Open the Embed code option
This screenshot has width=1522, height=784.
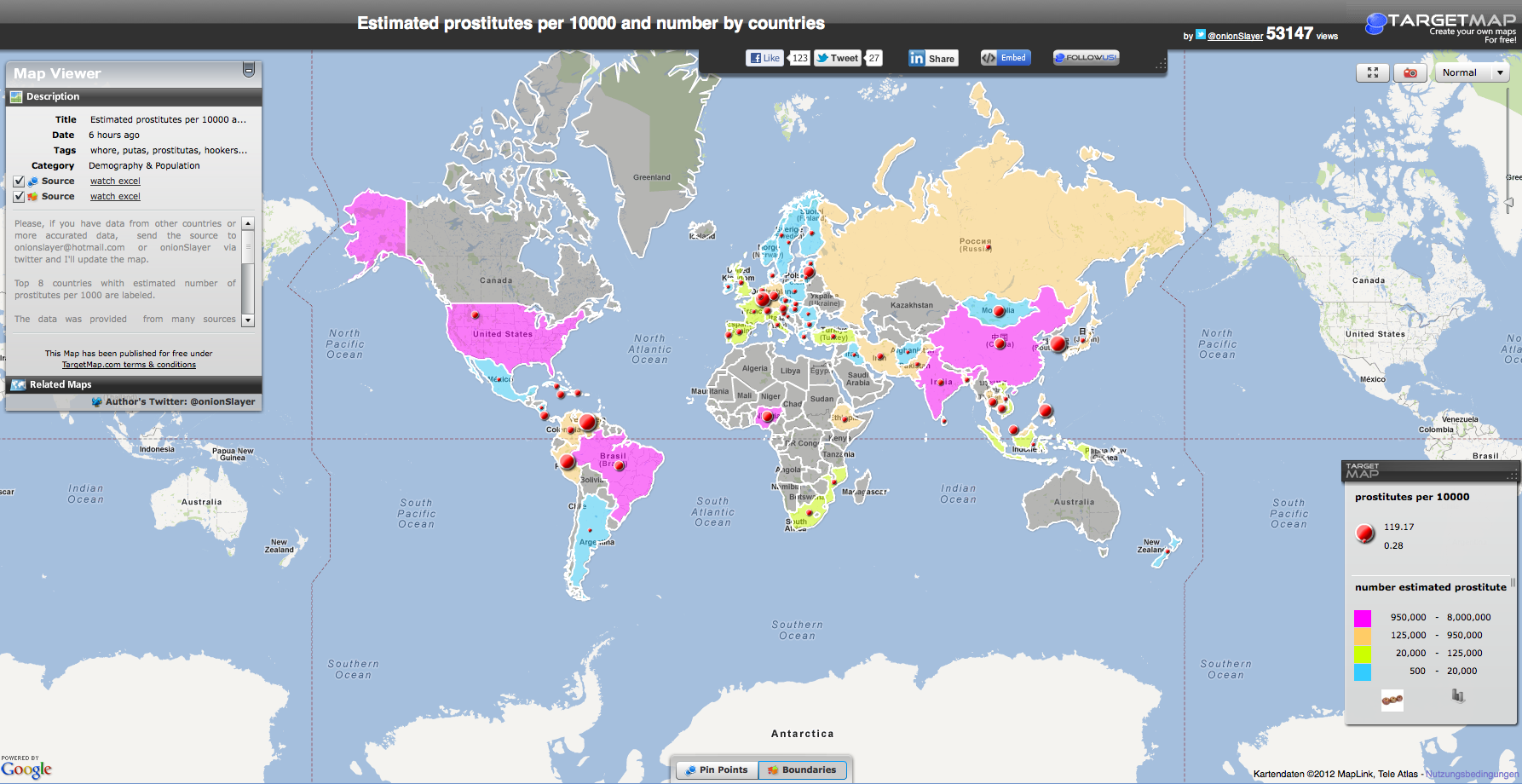[1005, 58]
